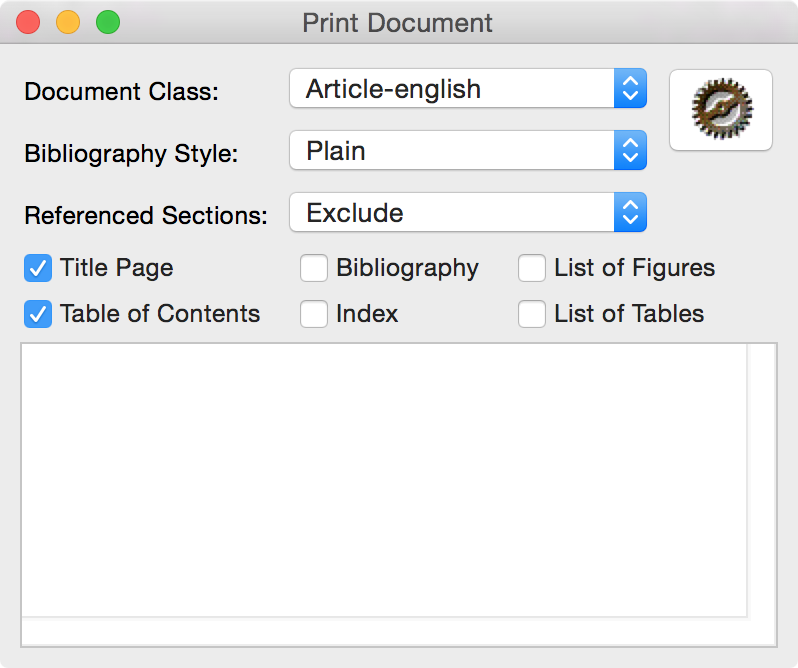Tick the List of Tables checkbox
The image size is (798, 668).
(x=532, y=314)
